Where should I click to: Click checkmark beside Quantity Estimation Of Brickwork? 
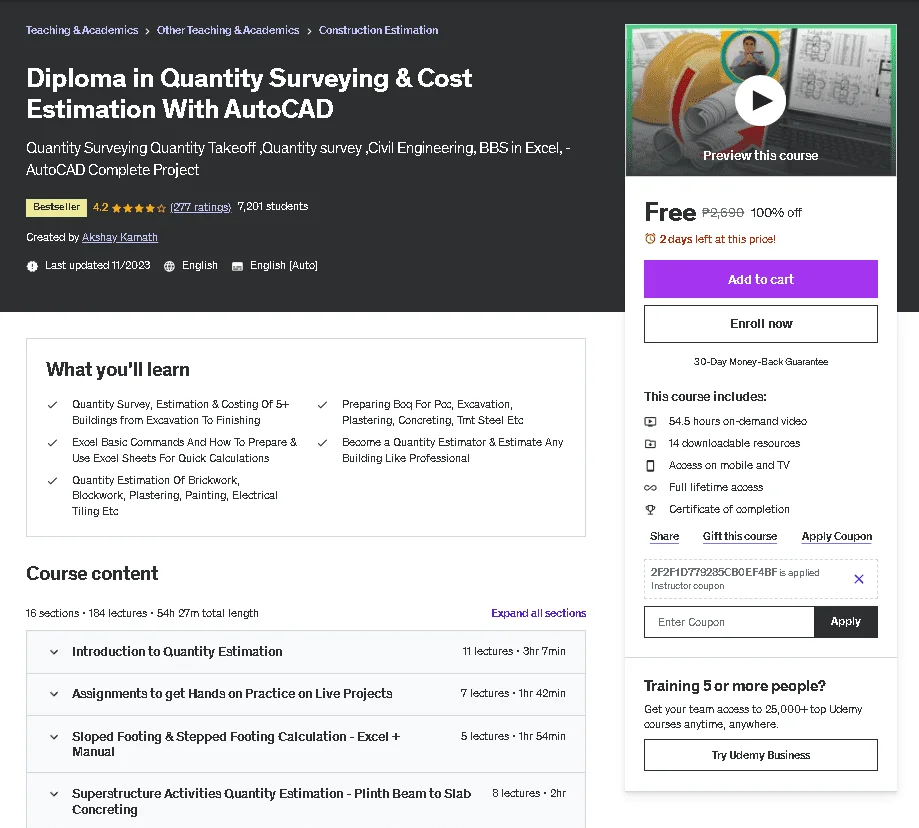click(x=52, y=481)
